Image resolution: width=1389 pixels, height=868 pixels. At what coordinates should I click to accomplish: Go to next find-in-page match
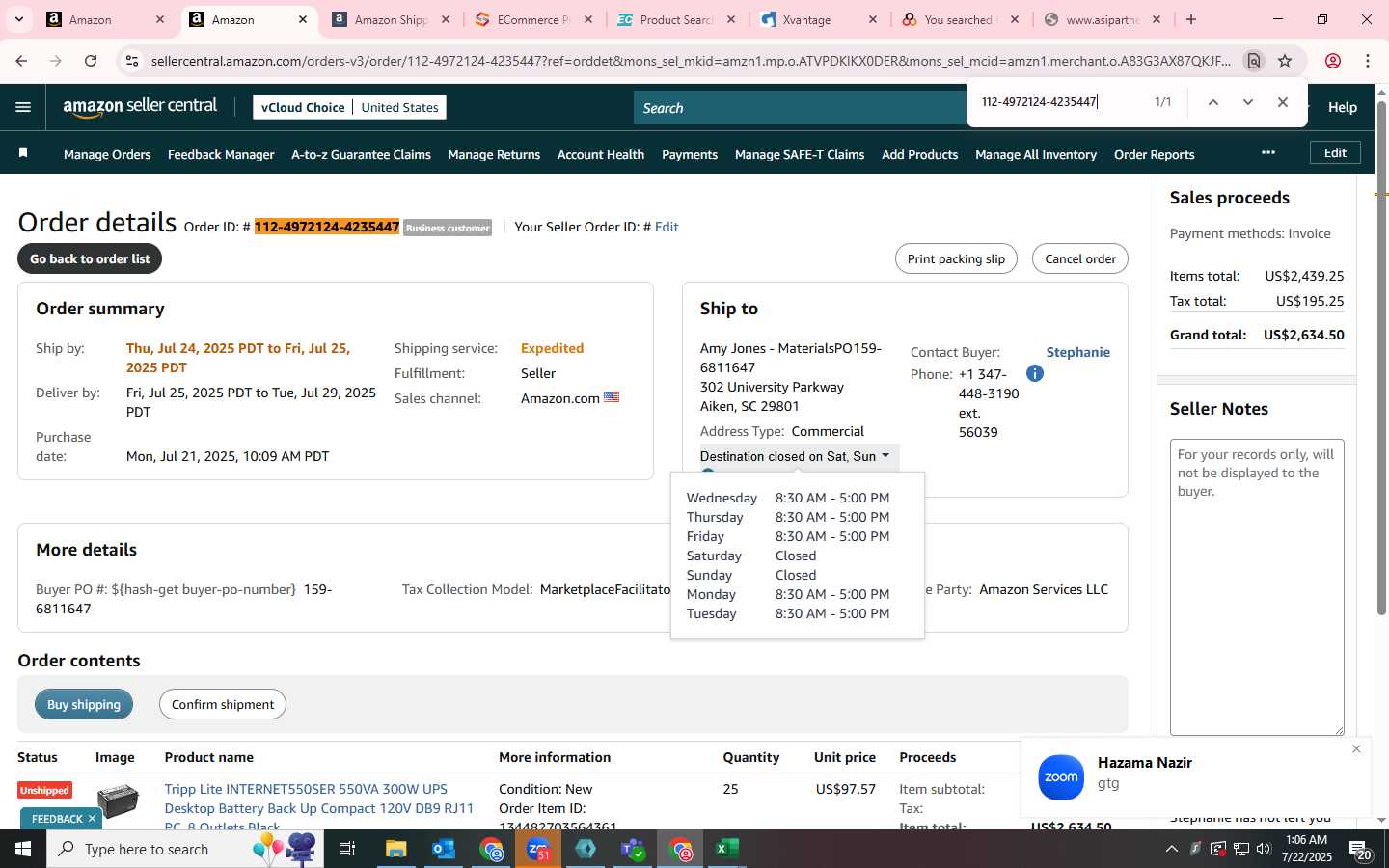(x=1247, y=102)
